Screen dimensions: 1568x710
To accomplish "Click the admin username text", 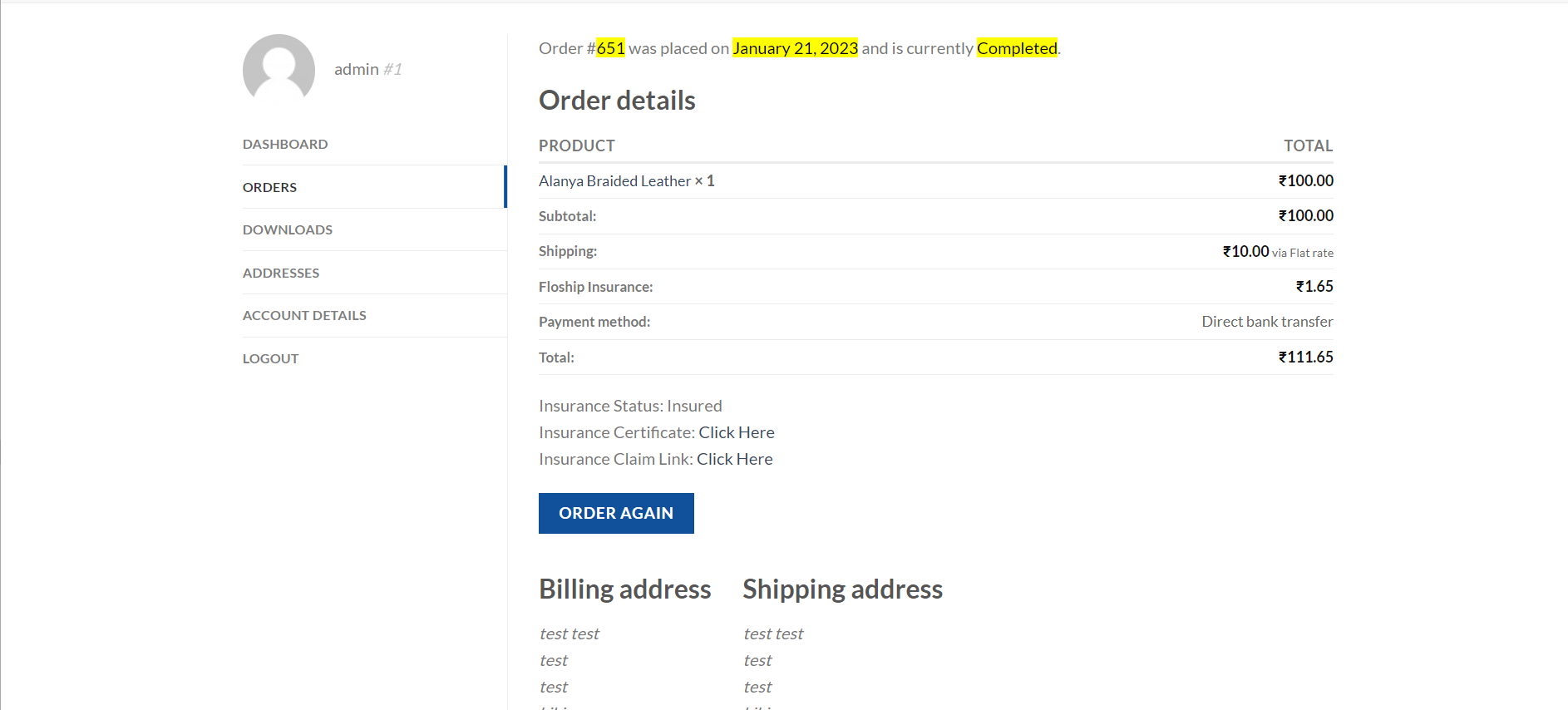I will click(357, 69).
